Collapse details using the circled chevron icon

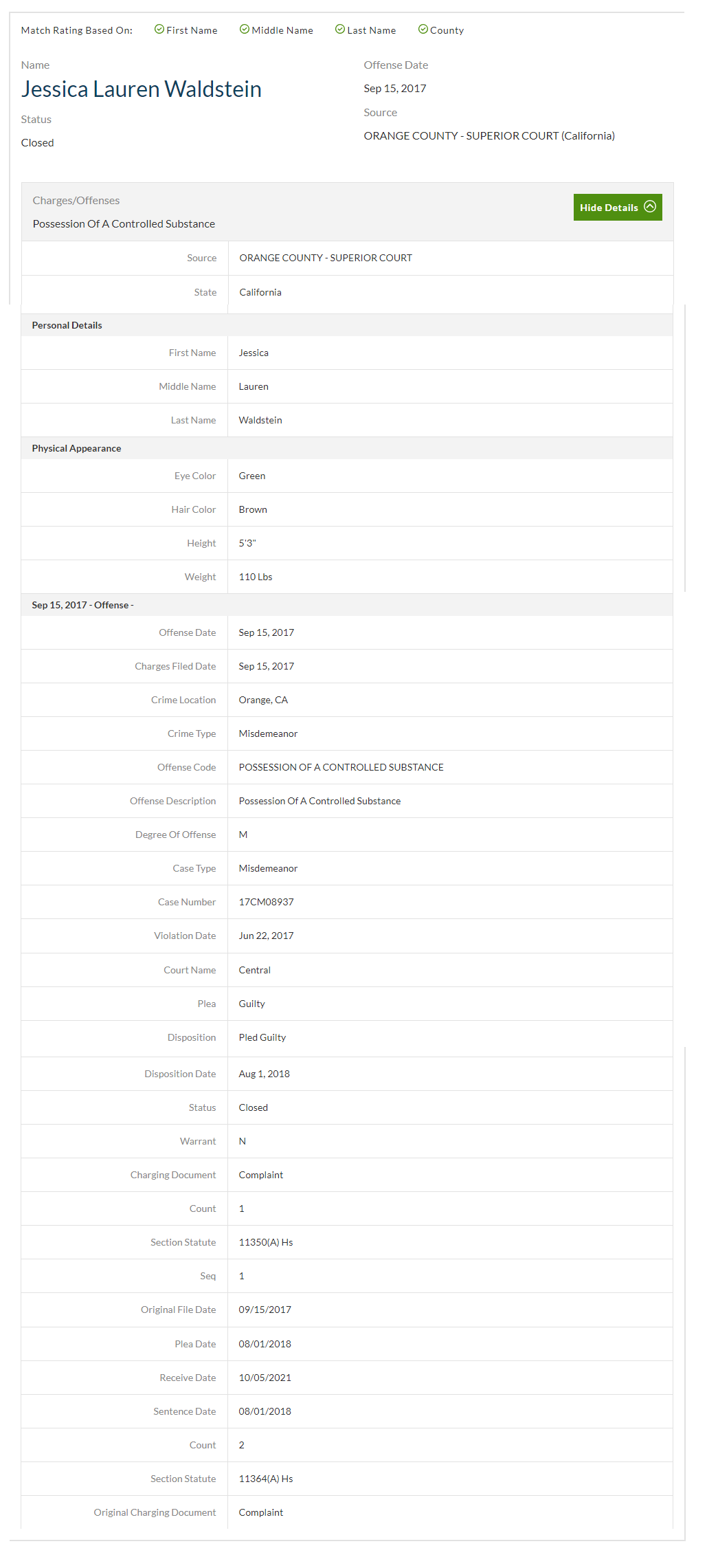650,207
